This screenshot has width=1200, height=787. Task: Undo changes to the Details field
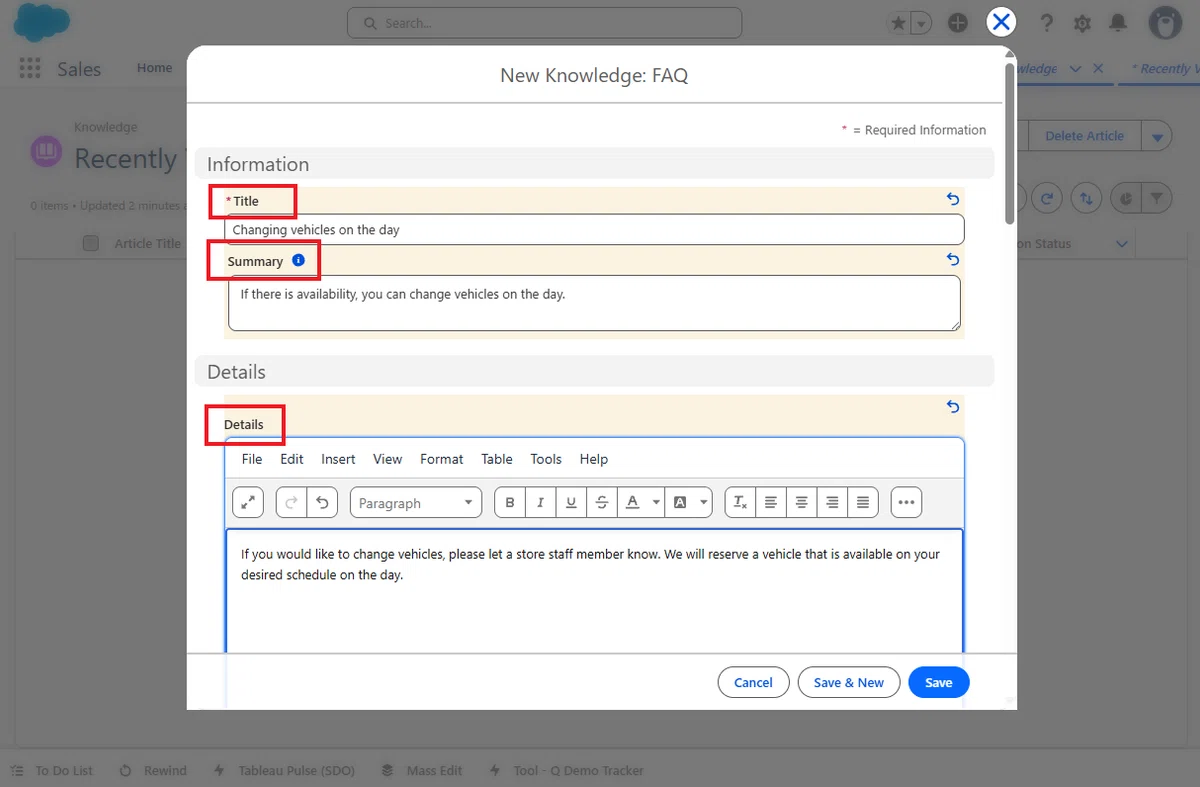[953, 407]
